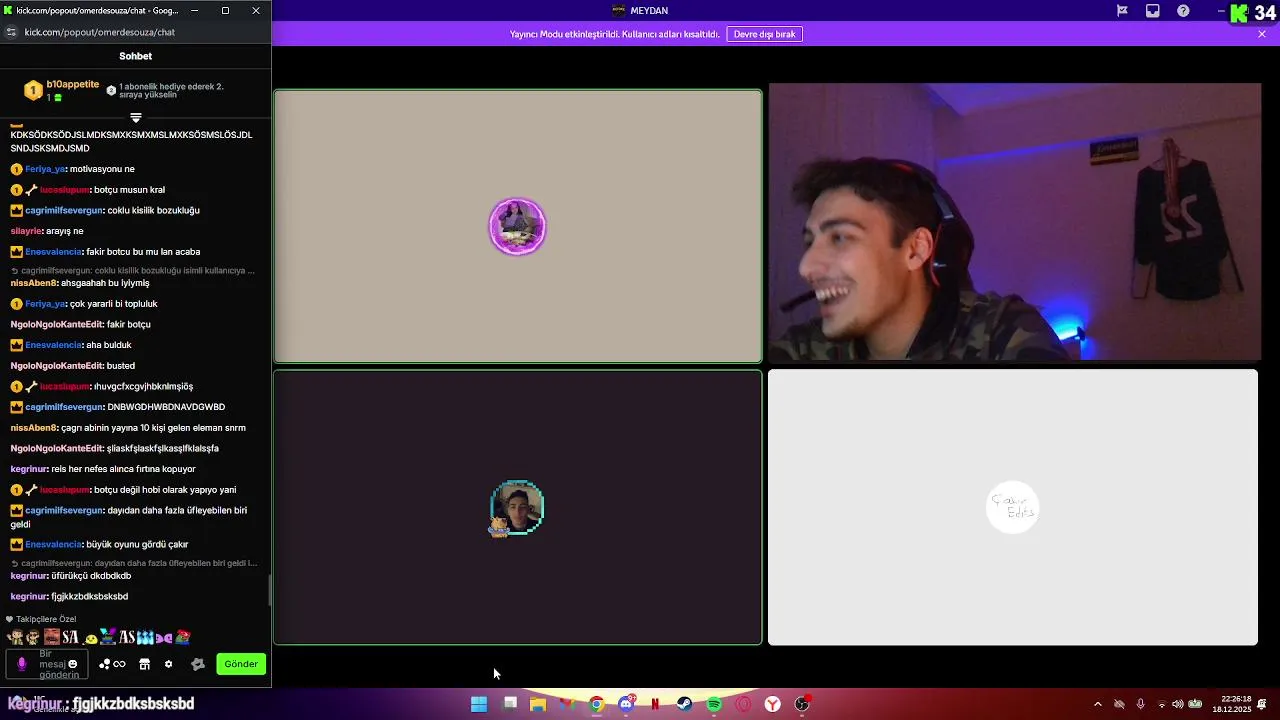1280x720 pixels.
Task: Click the chat scrollbar thumb
Action: pos(270,590)
